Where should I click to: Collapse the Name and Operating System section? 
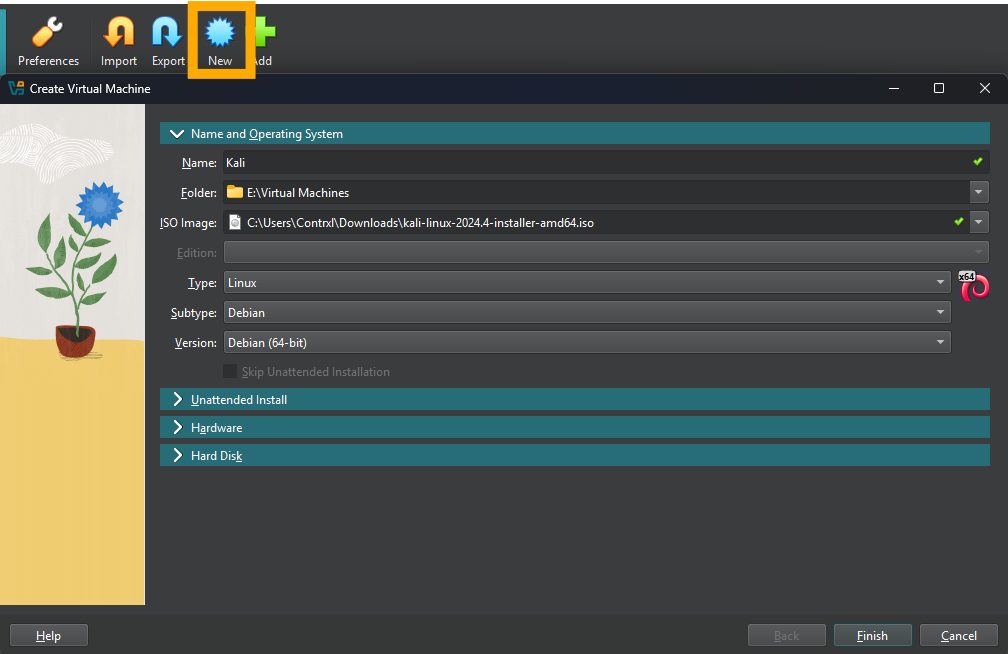[x=575, y=133]
